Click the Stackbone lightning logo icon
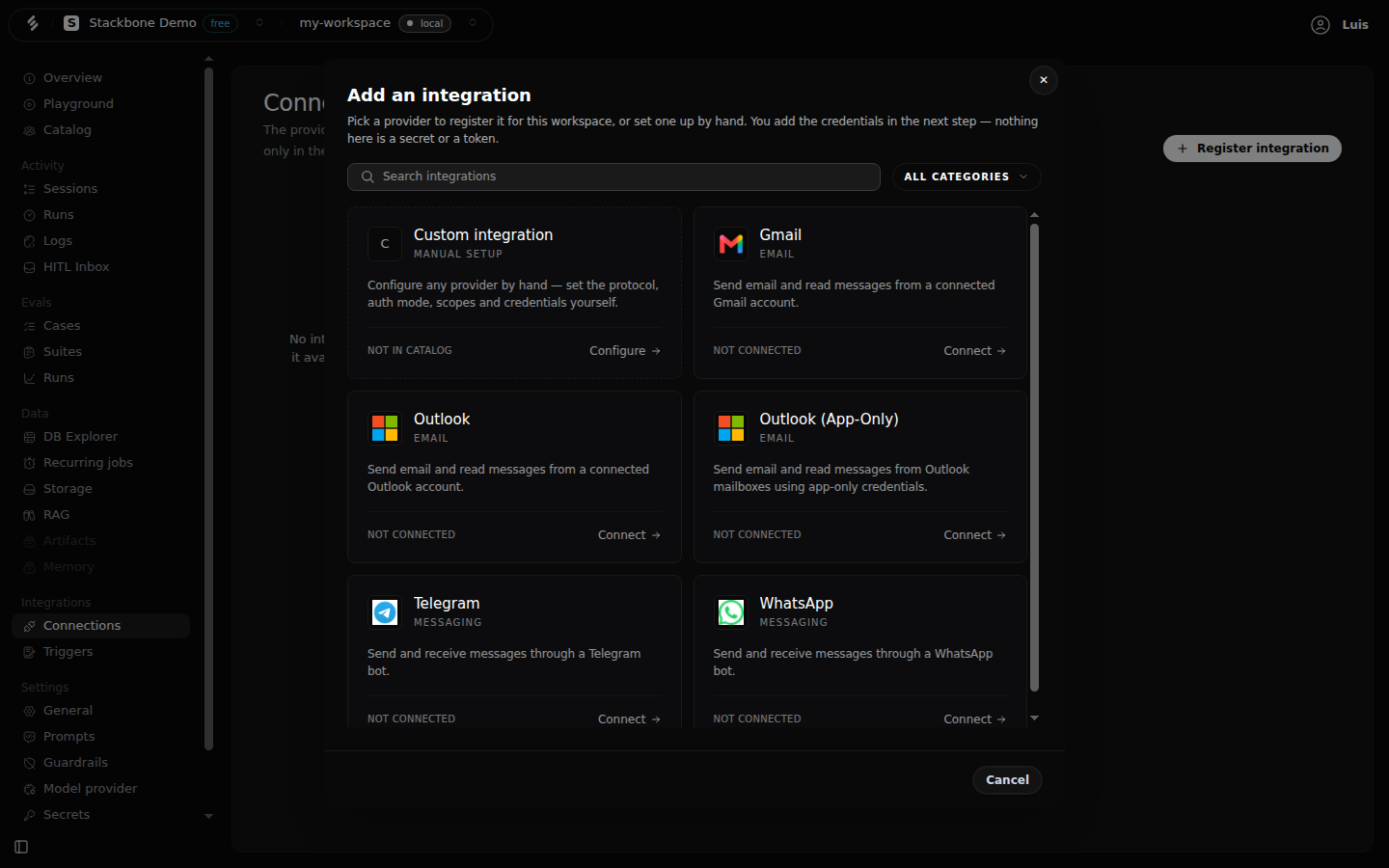Image resolution: width=1389 pixels, height=868 pixels. click(x=33, y=23)
